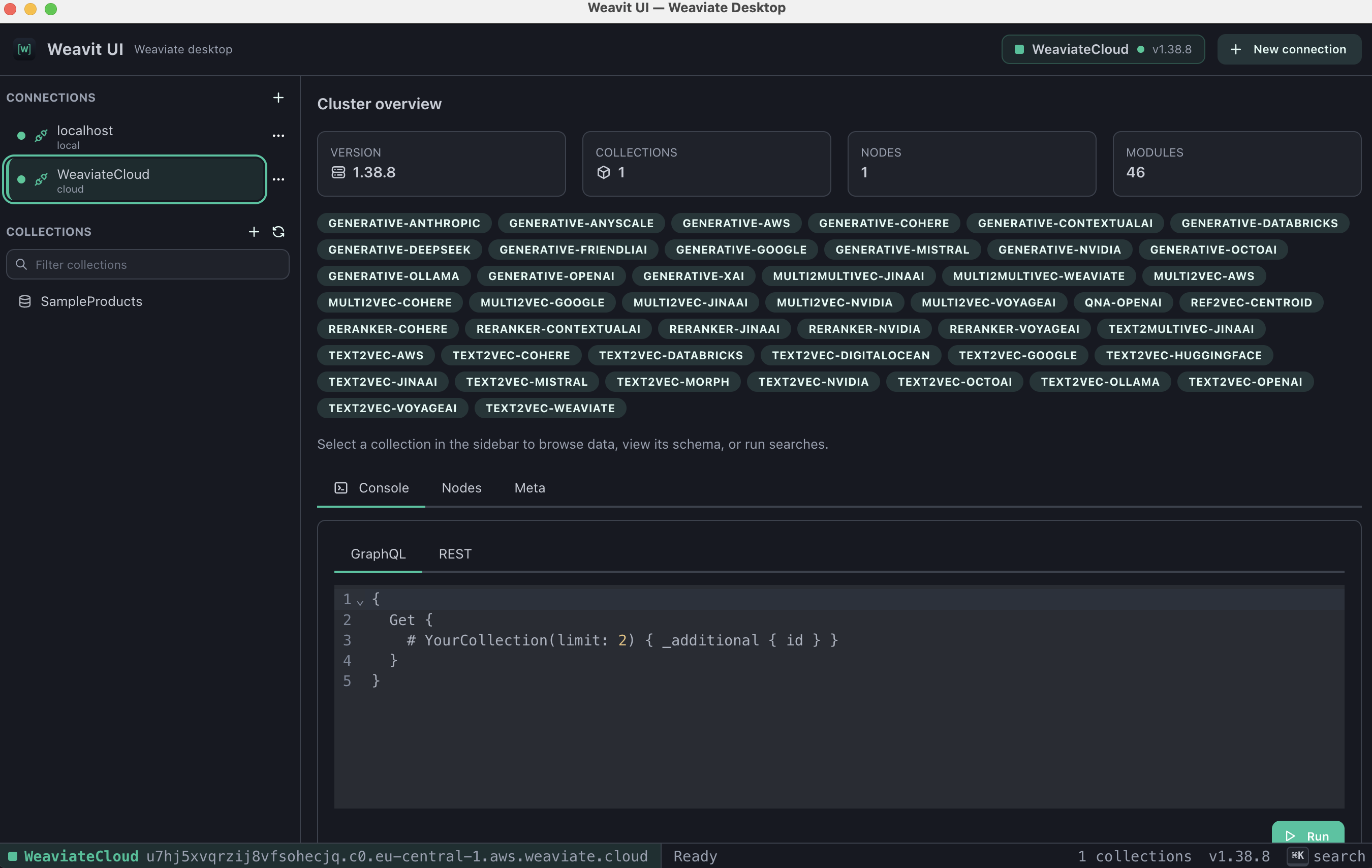Select the localhost connection
The width and height of the screenshot is (1372, 868).
135,137
